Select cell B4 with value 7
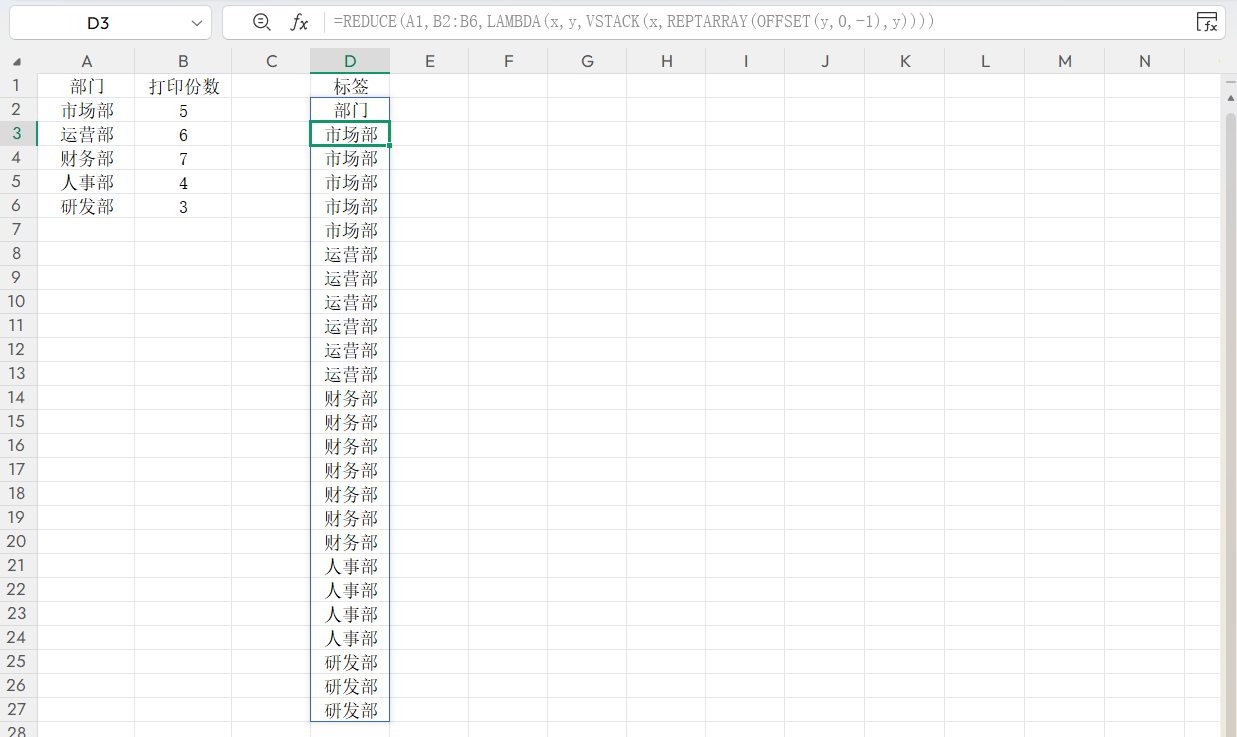This screenshot has height=737, width=1237. coord(183,158)
